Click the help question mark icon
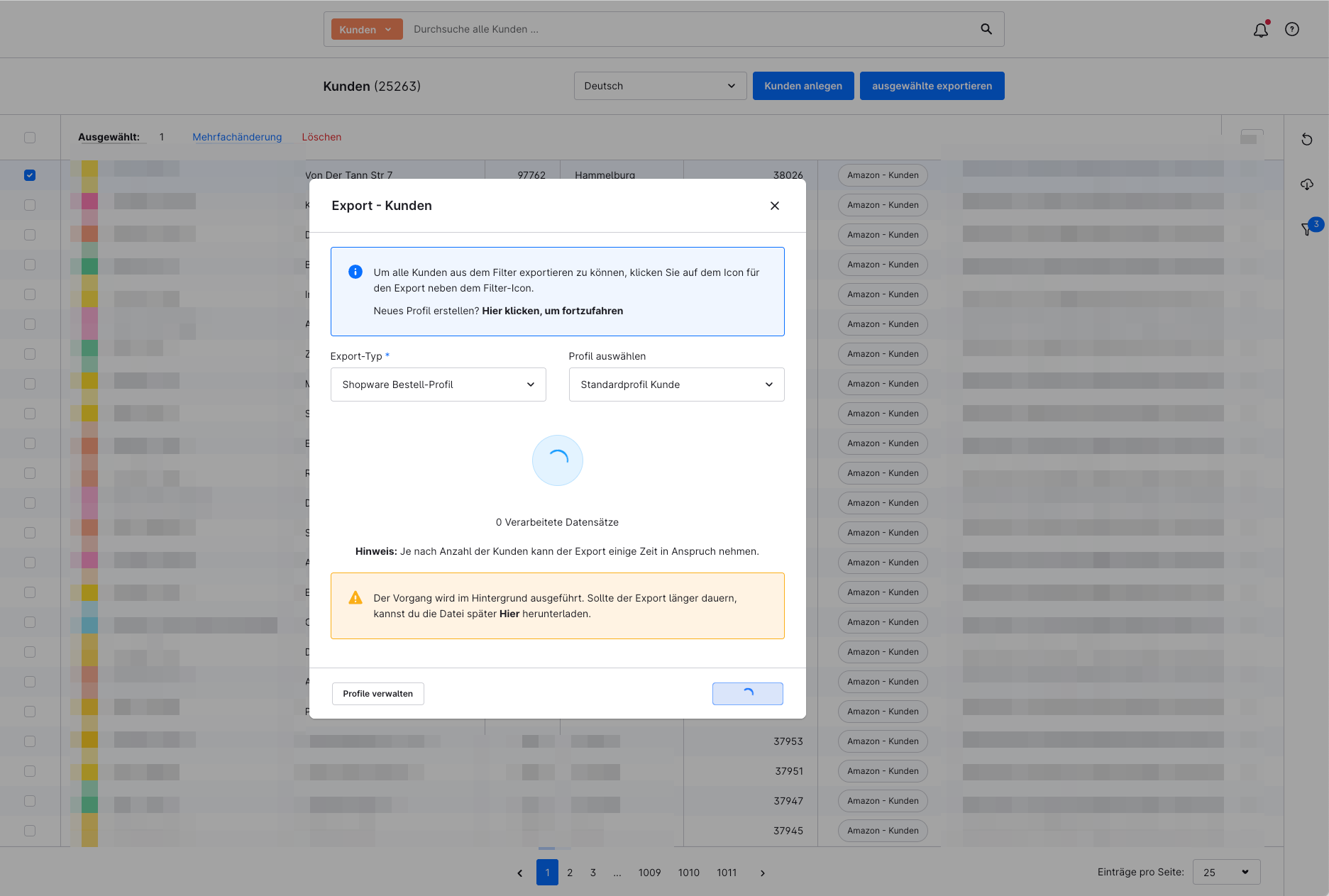The image size is (1329, 896). coord(1292,29)
